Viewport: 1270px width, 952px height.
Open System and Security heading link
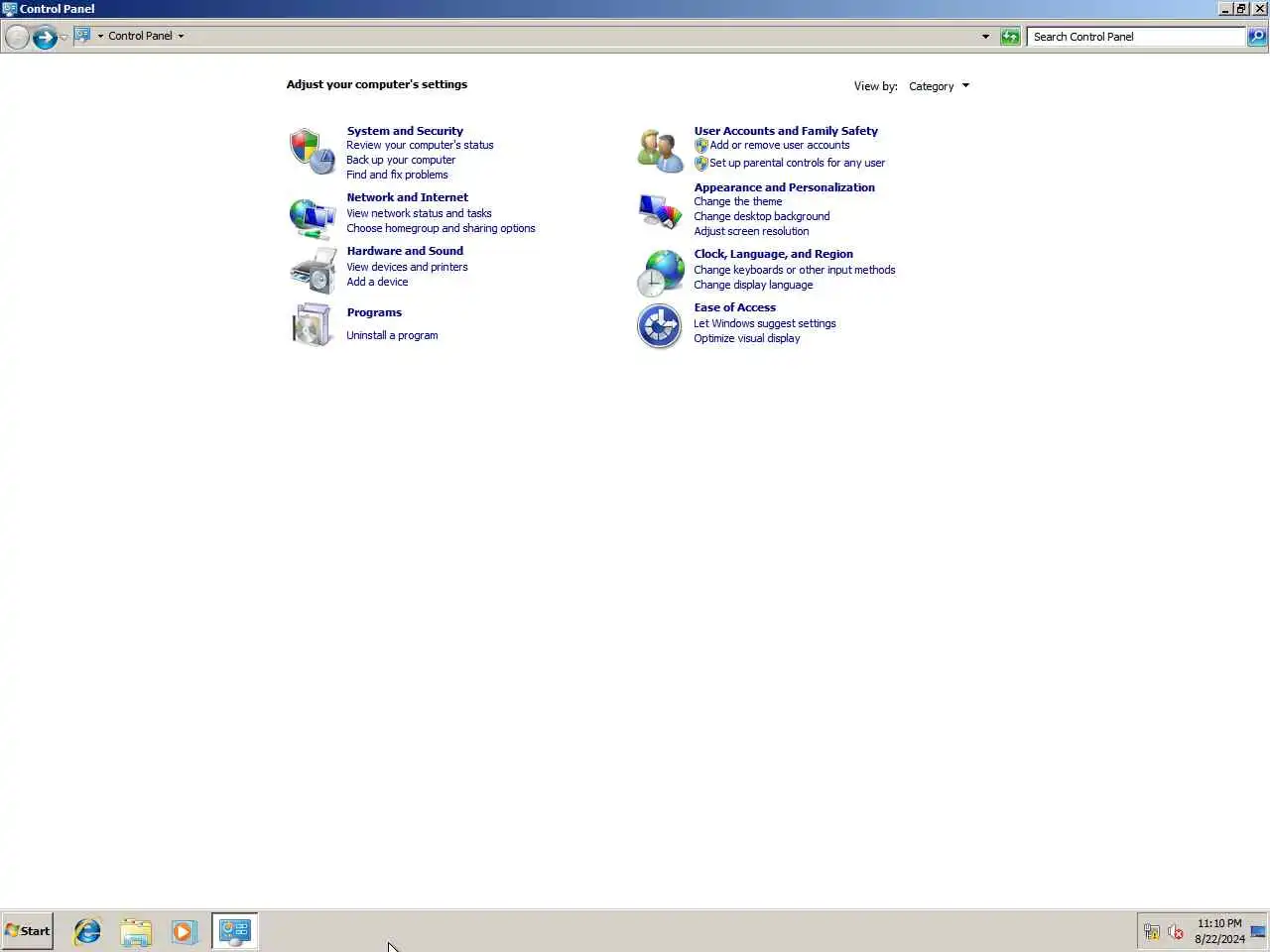(405, 131)
